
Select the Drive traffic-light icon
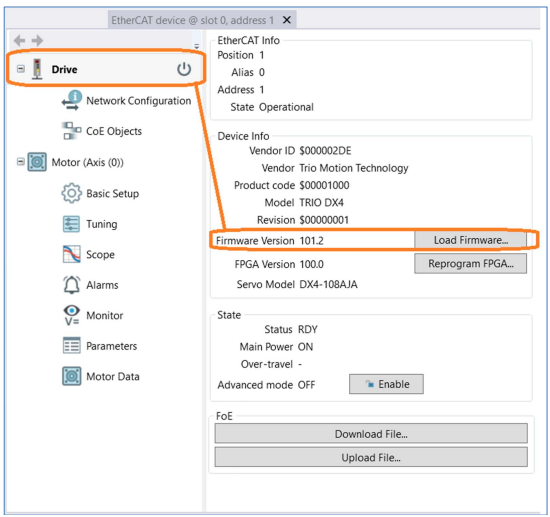pyautogui.click(x=37, y=69)
